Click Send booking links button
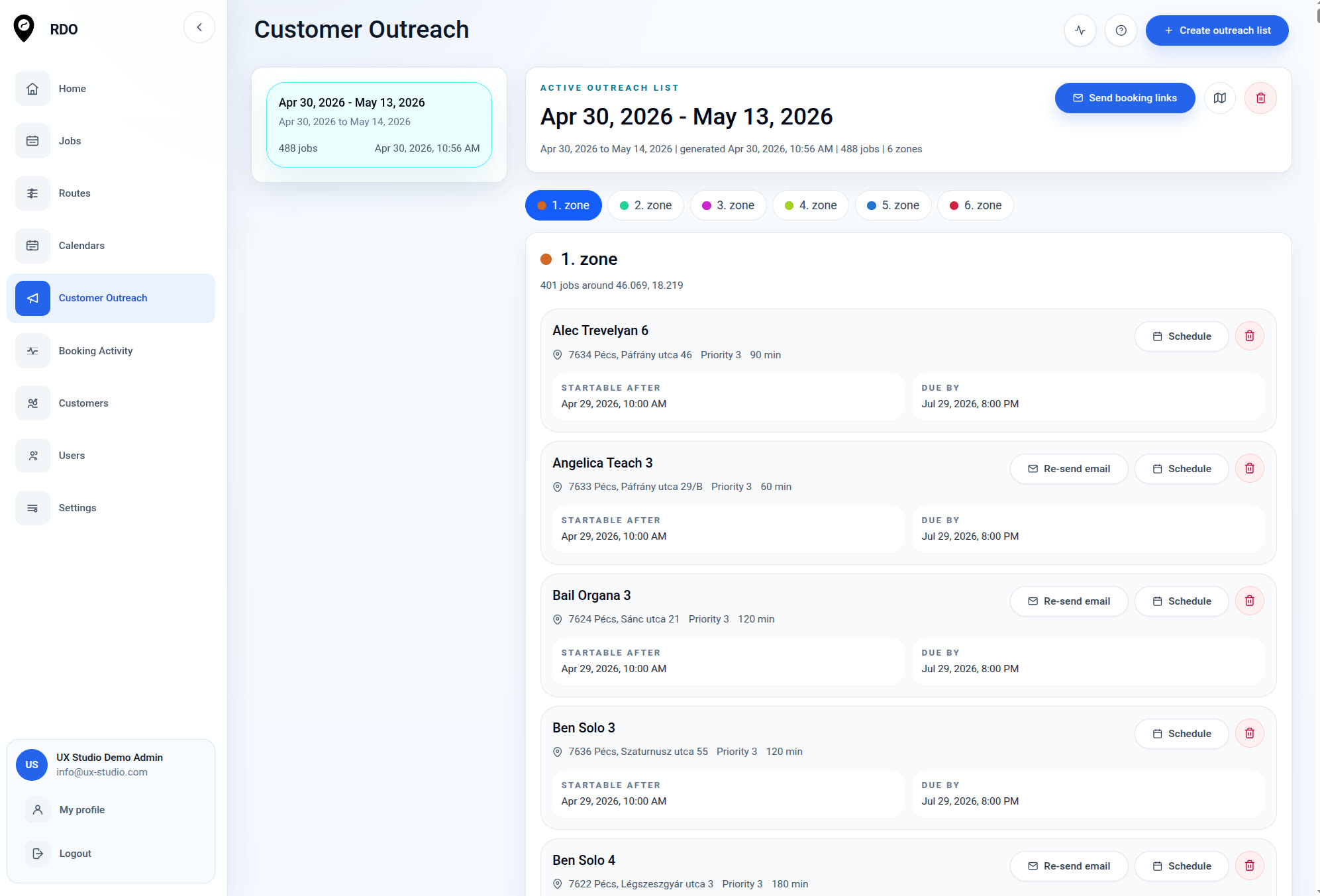This screenshot has width=1320, height=896. tap(1125, 98)
